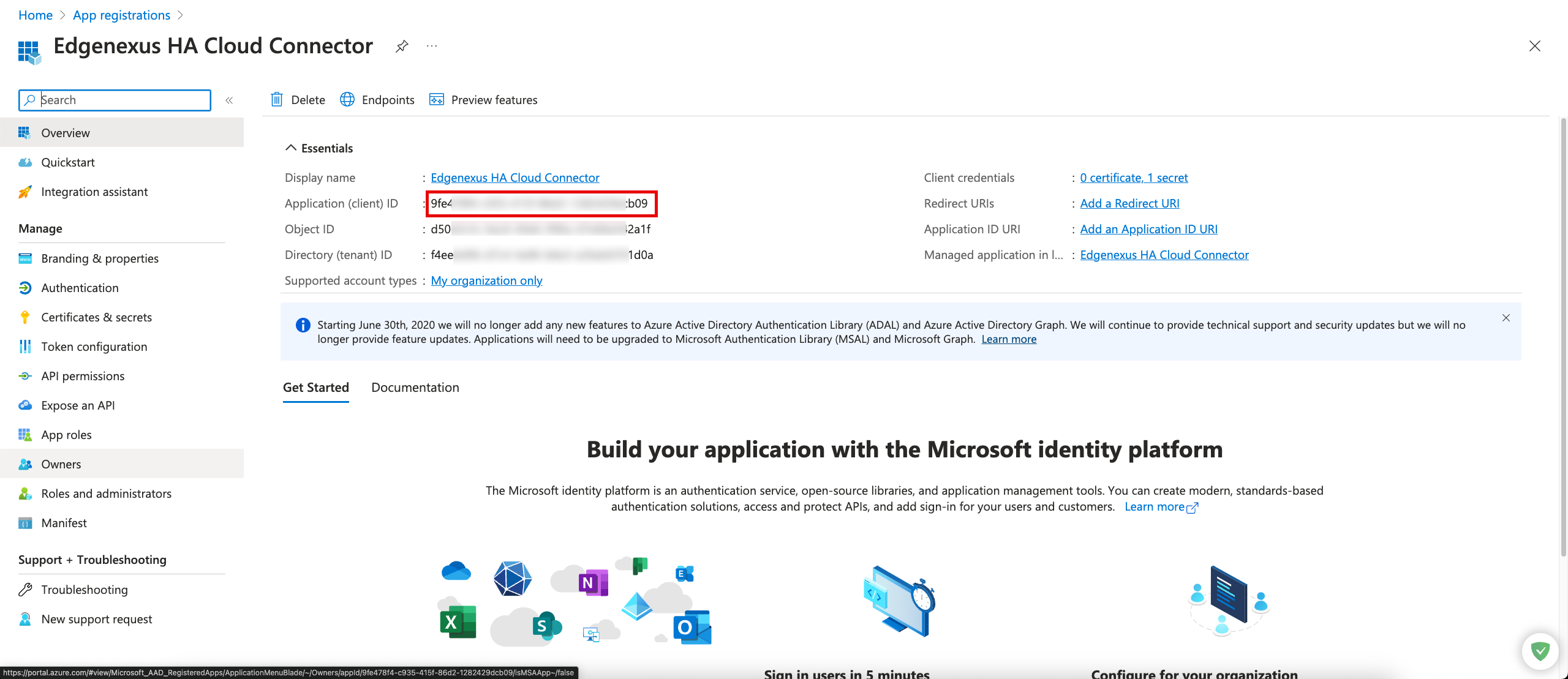Switch to the Get Started tab

pos(316,388)
